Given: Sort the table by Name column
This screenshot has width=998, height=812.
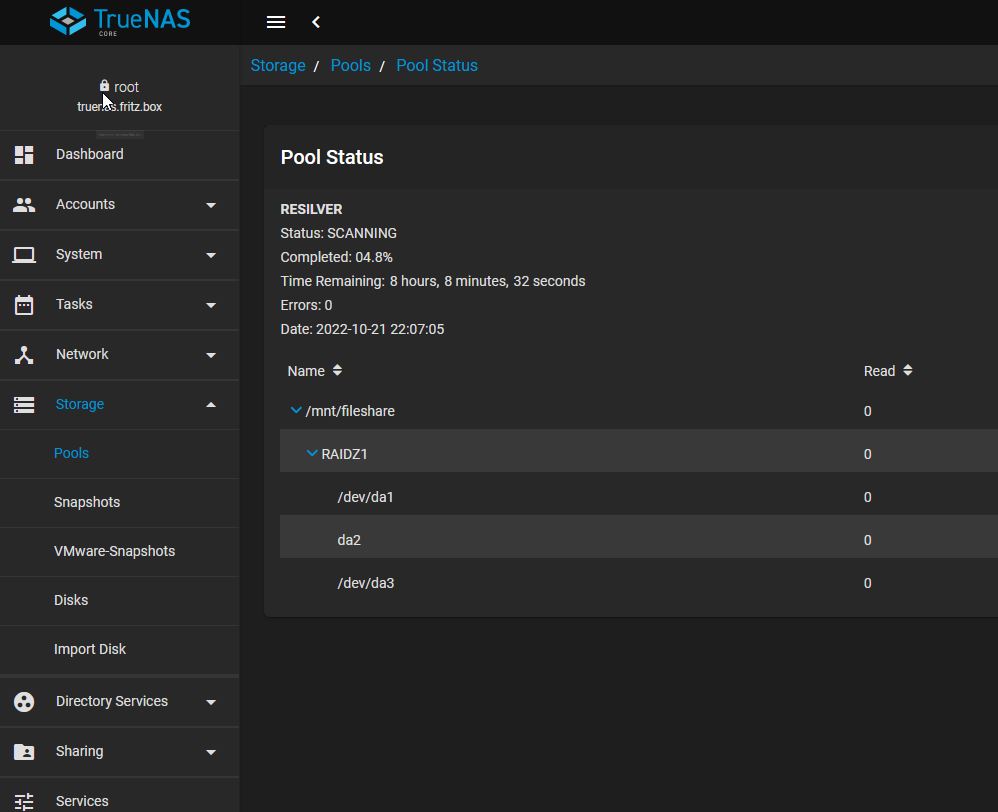Looking at the screenshot, I should tap(307, 371).
